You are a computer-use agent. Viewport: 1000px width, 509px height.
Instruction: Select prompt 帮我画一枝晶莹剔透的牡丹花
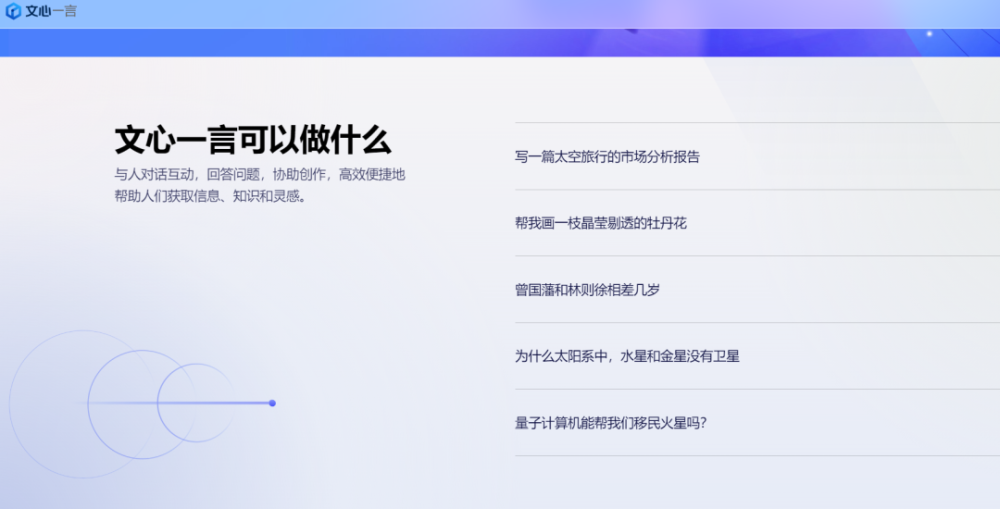pos(601,223)
